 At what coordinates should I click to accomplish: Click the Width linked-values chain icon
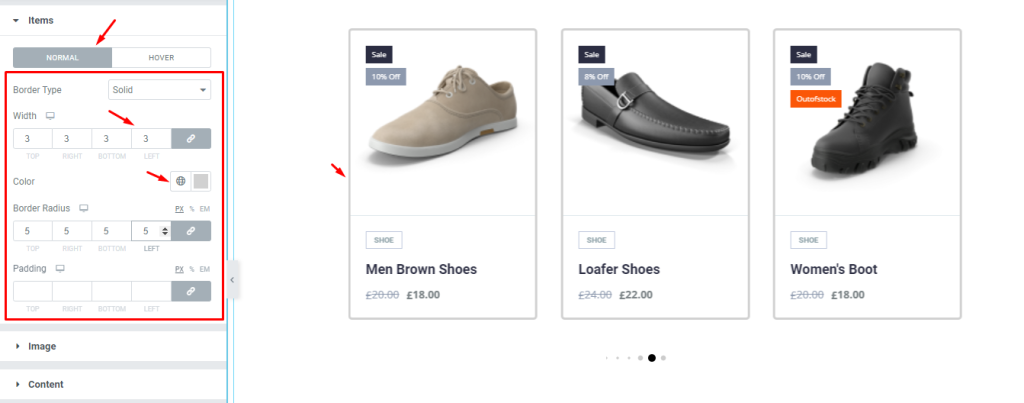tap(191, 138)
